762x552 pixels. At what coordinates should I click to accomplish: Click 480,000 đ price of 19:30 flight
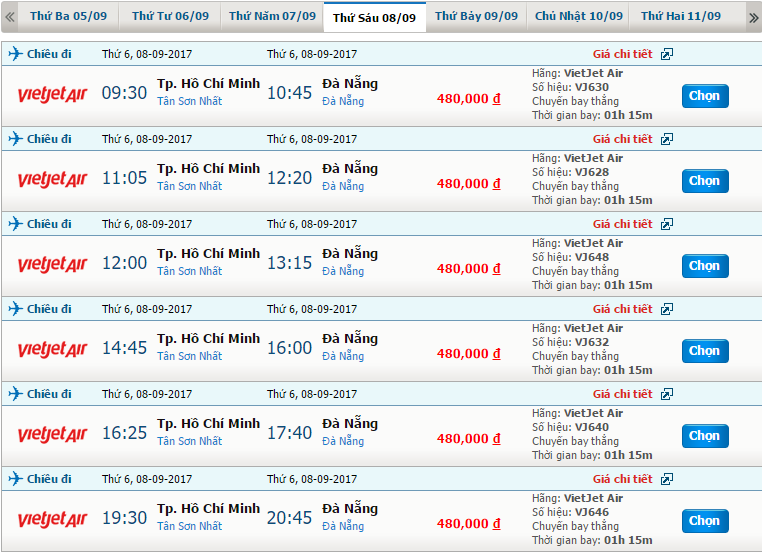coord(468,524)
